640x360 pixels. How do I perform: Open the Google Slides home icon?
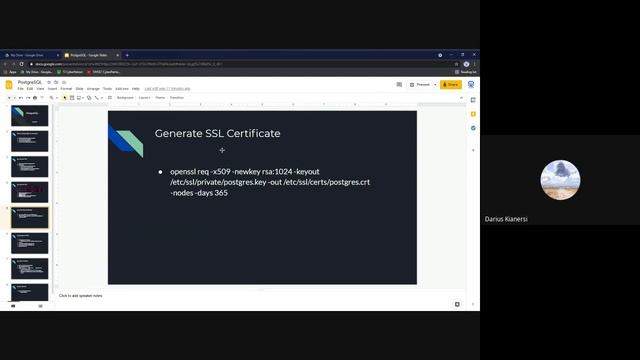(x=9, y=84)
